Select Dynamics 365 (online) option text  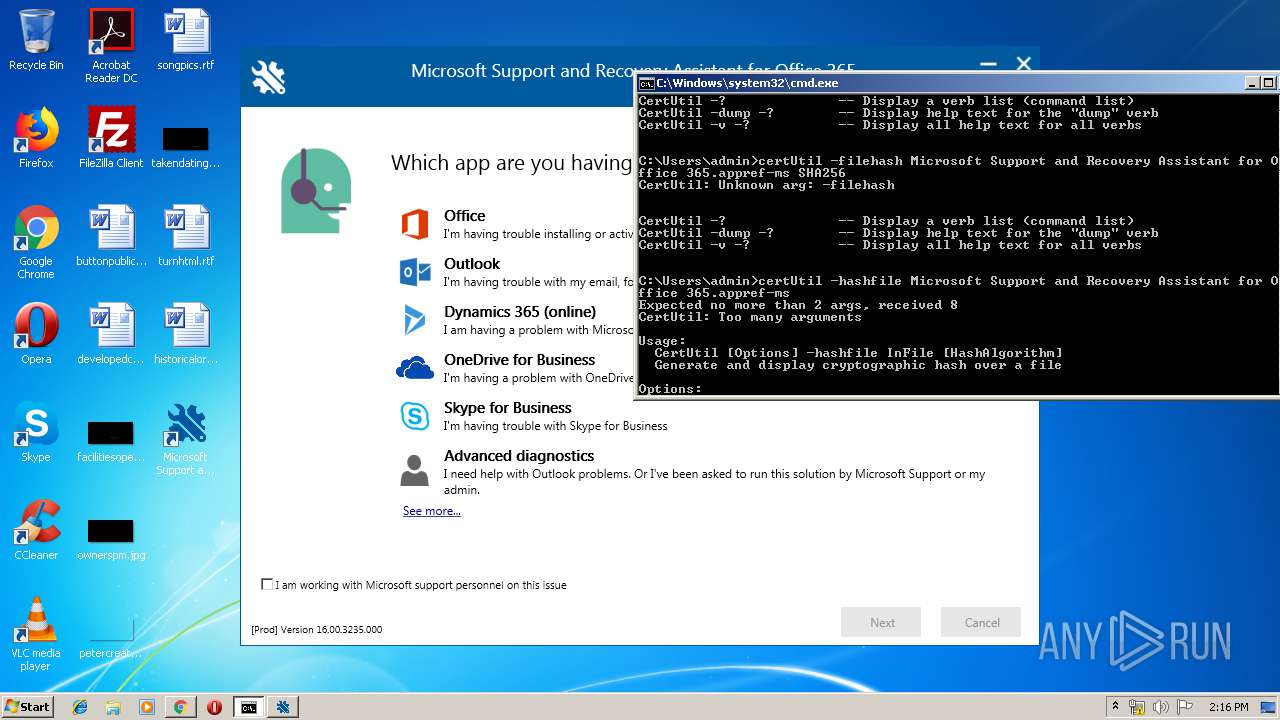520,311
